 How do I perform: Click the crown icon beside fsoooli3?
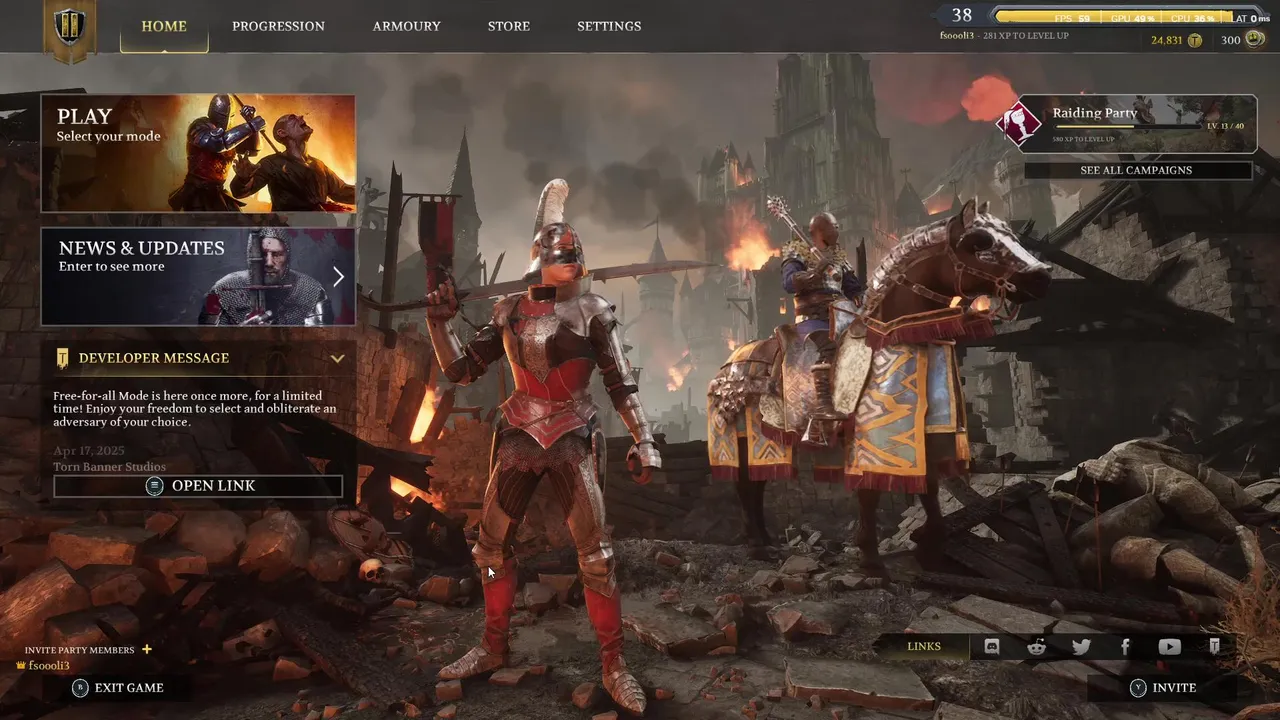pos(21,666)
